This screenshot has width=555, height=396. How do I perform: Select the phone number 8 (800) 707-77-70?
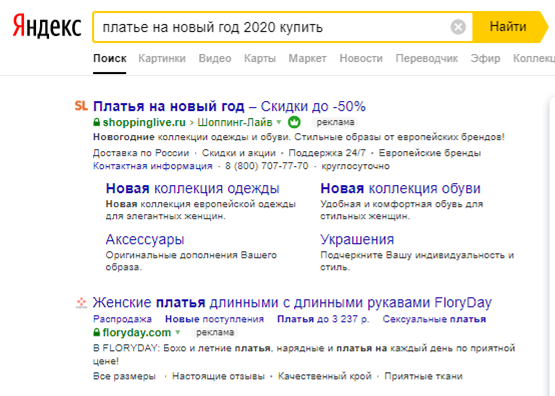pyautogui.click(x=267, y=166)
